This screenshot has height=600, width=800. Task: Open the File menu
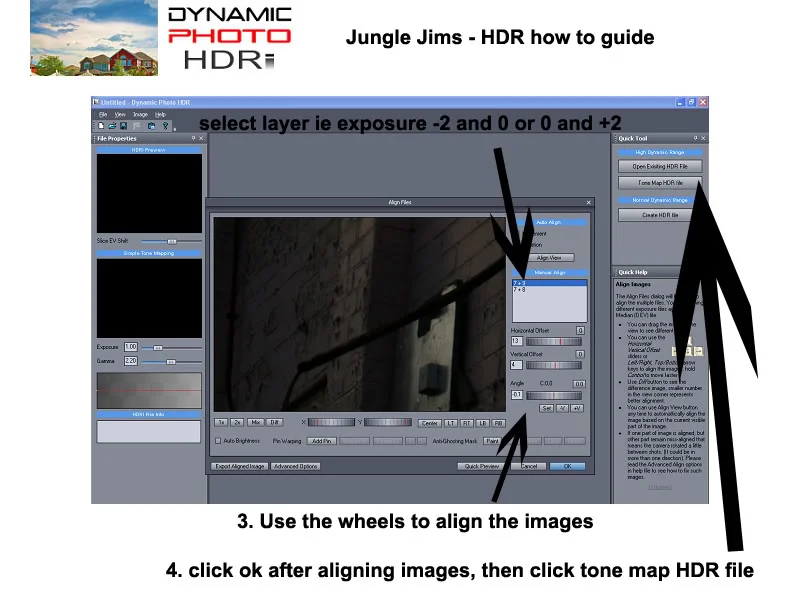103,115
